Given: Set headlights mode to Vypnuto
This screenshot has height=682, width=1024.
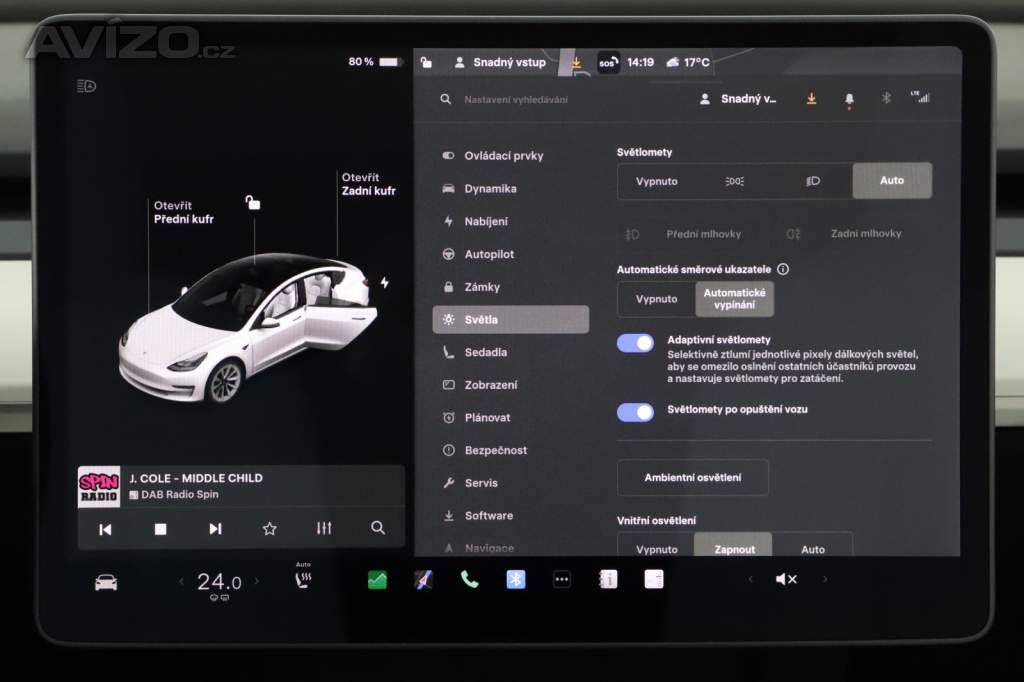Looking at the screenshot, I should click(657, 181).
